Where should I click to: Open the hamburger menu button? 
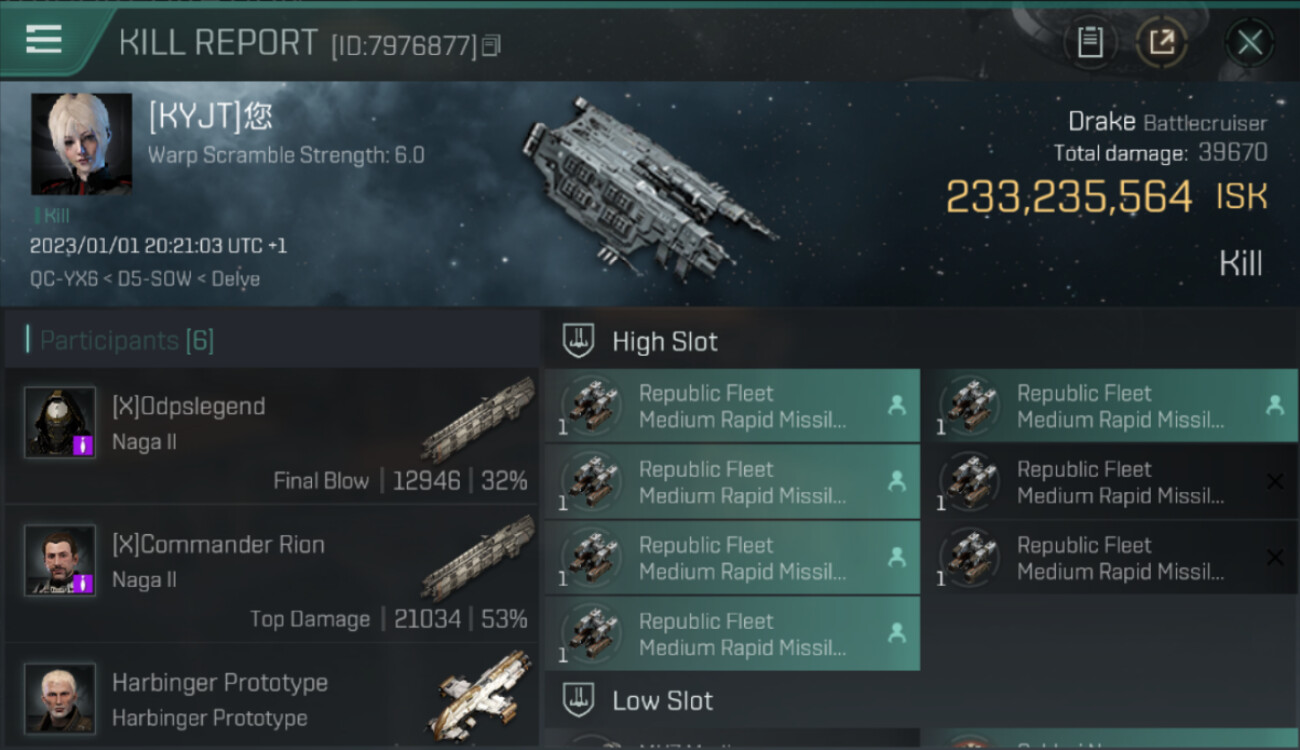pos(44,40)
